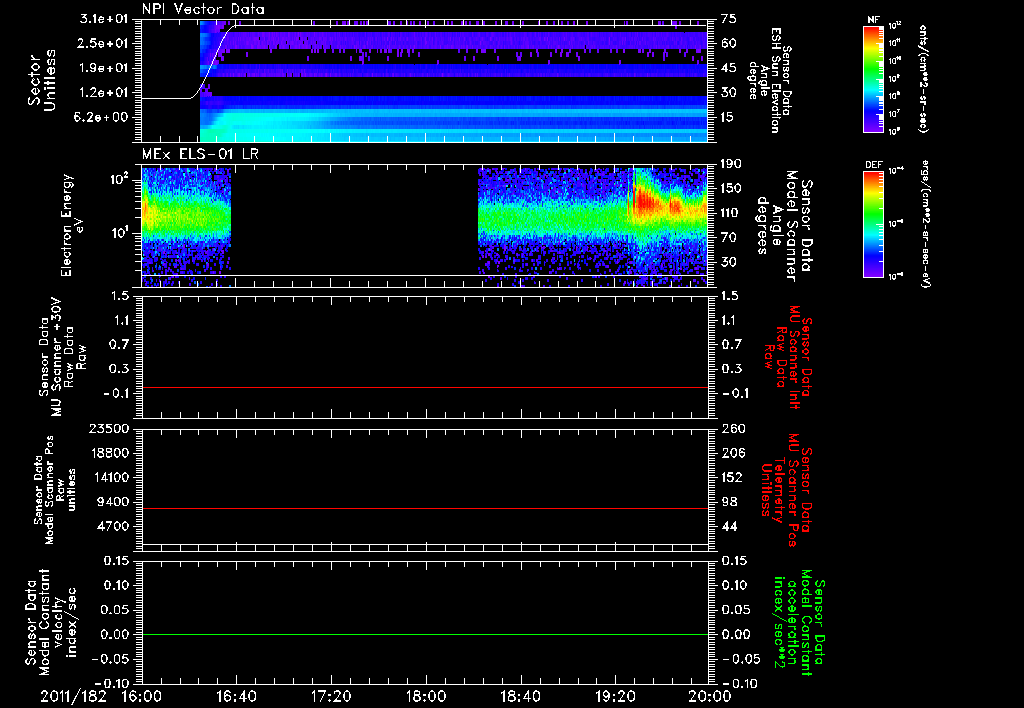This screenshot has width=1024, height=708.
Task: Select the '2011/182' date label
Action: [x=73, y=696]
